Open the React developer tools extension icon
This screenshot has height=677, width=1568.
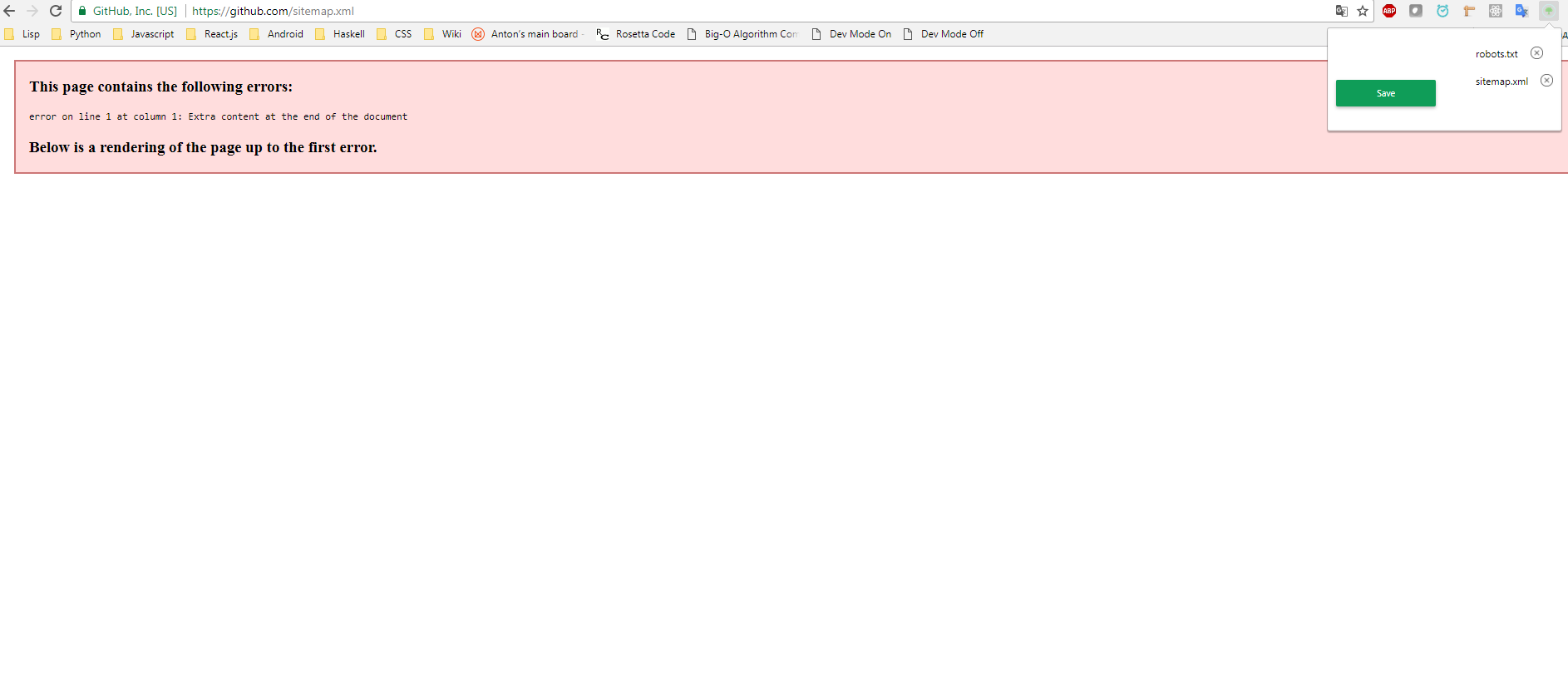coord(1496,11)
